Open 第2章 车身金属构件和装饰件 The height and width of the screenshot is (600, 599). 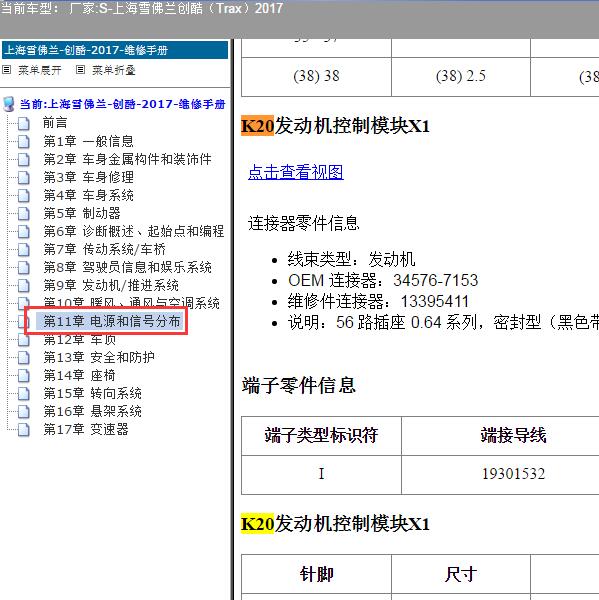click(x=127, y=159)
